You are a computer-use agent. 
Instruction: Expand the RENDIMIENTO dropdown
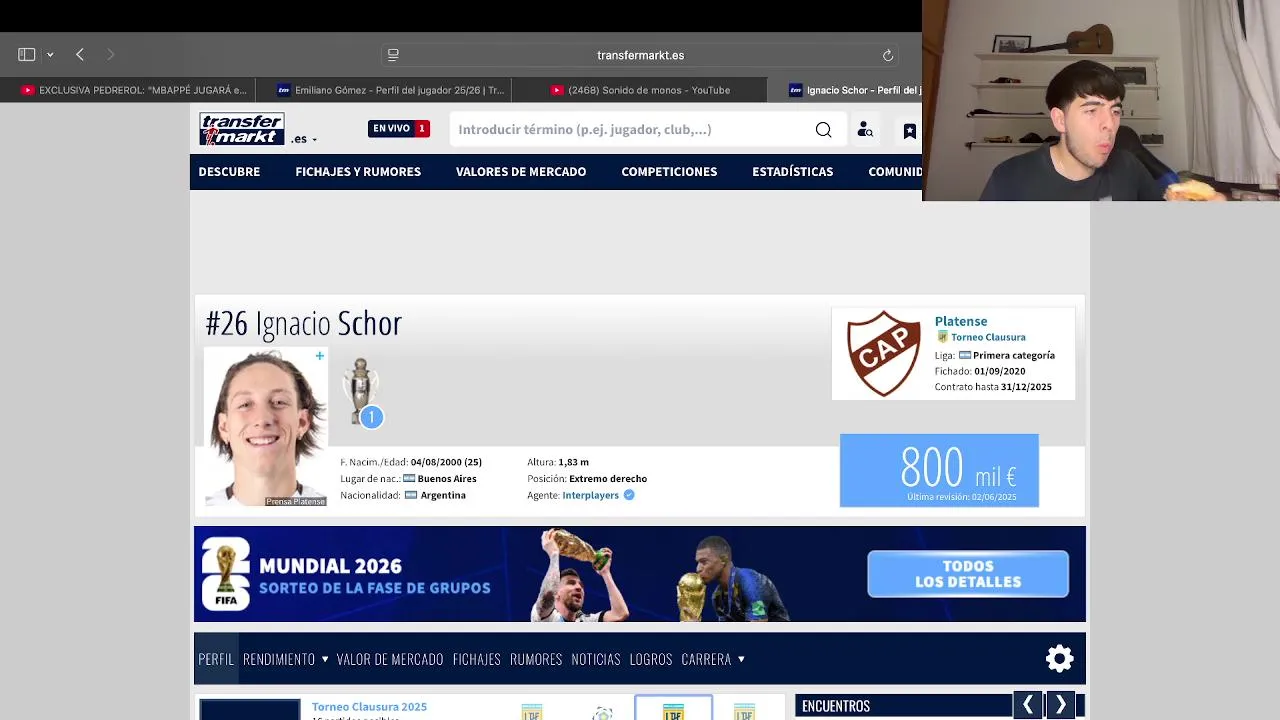[x=286, y=659]
